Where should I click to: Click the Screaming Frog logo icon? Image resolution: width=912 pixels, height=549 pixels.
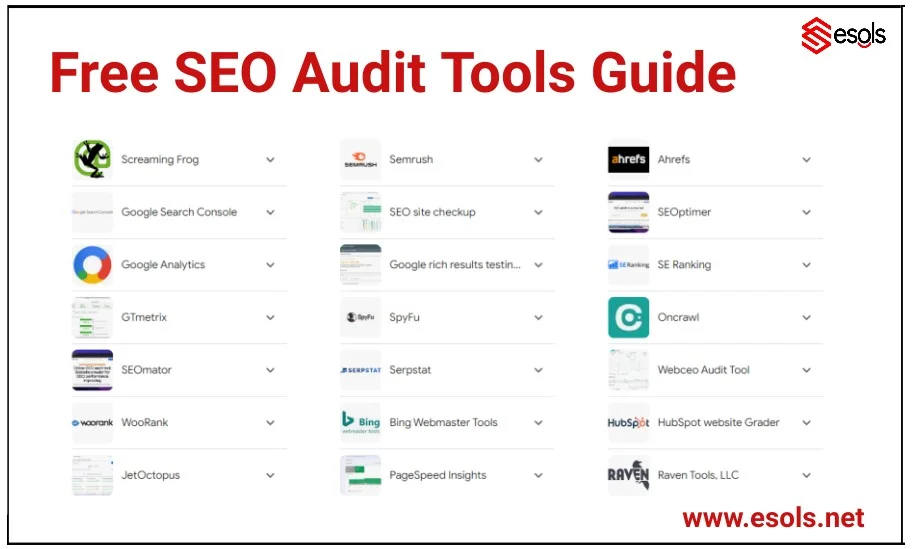(93, 160)
